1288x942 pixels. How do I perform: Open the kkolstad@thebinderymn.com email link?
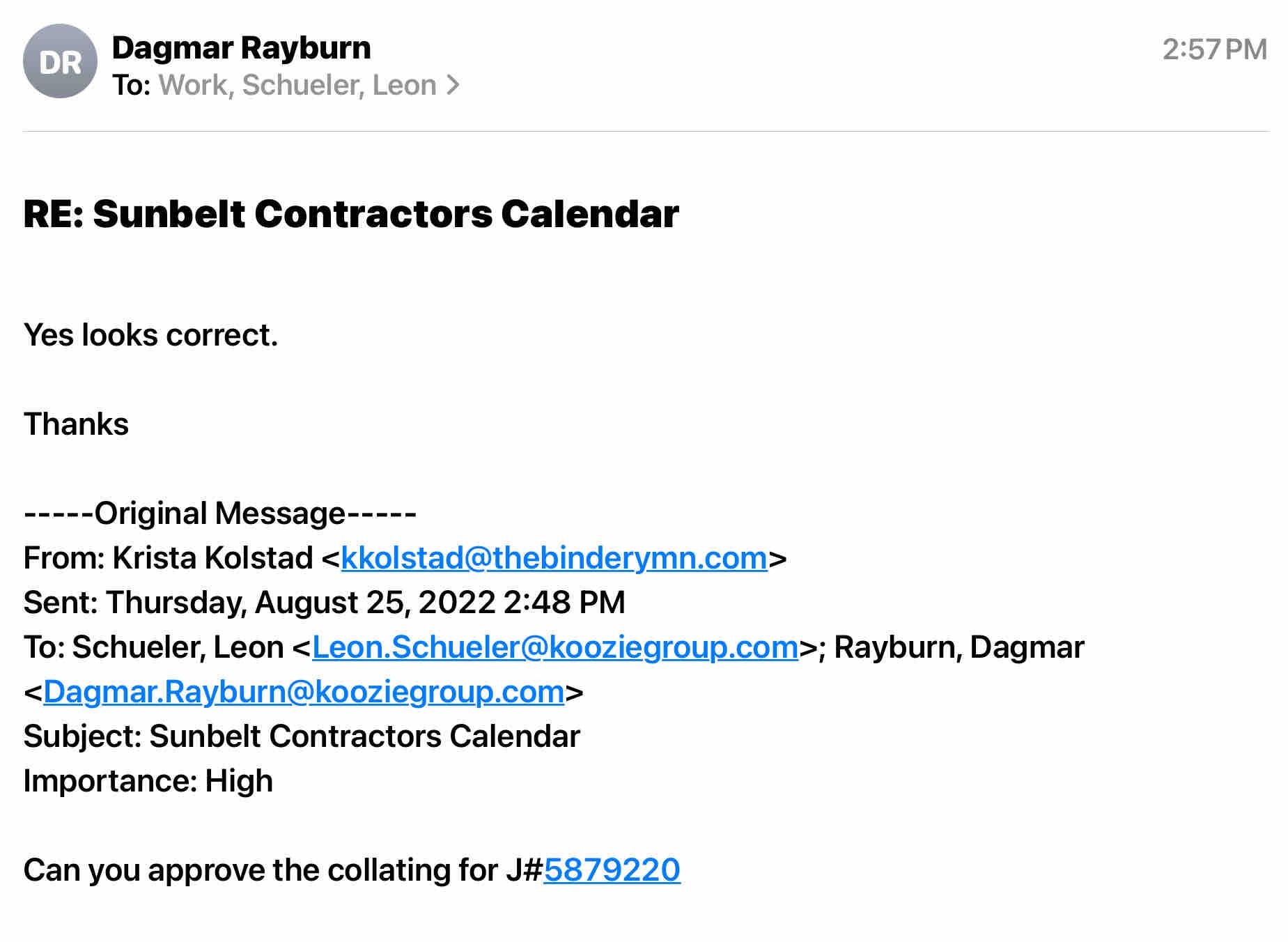pos(554,558)
